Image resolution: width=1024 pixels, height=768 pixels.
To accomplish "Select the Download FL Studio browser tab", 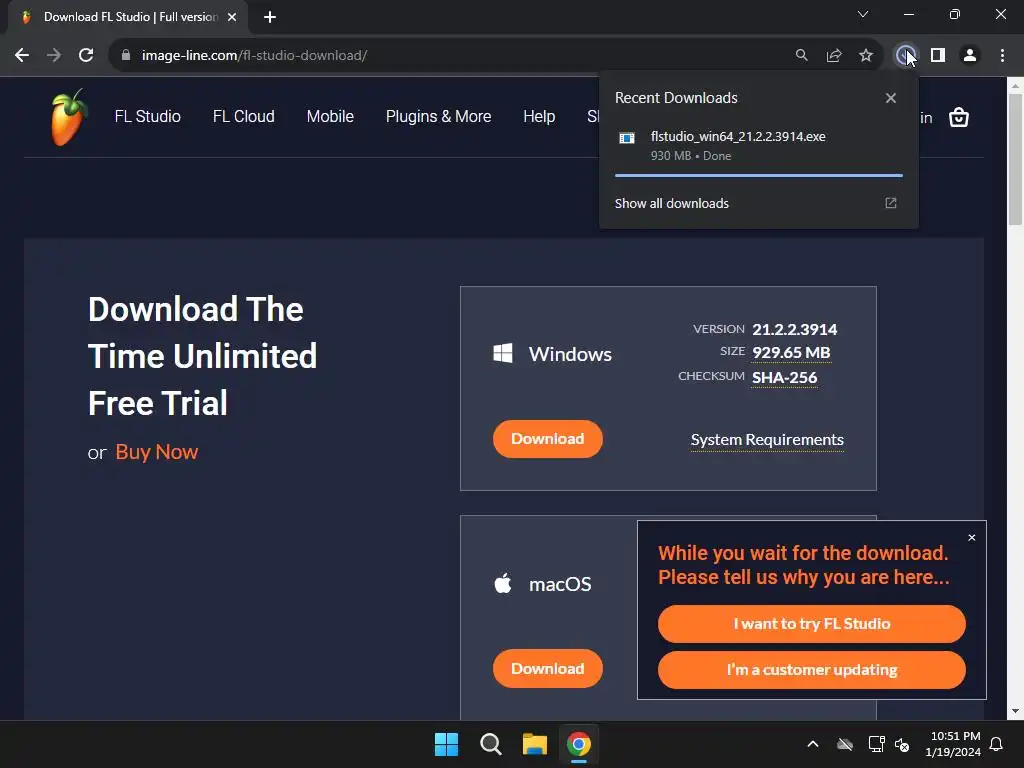I will click(128, 17).
